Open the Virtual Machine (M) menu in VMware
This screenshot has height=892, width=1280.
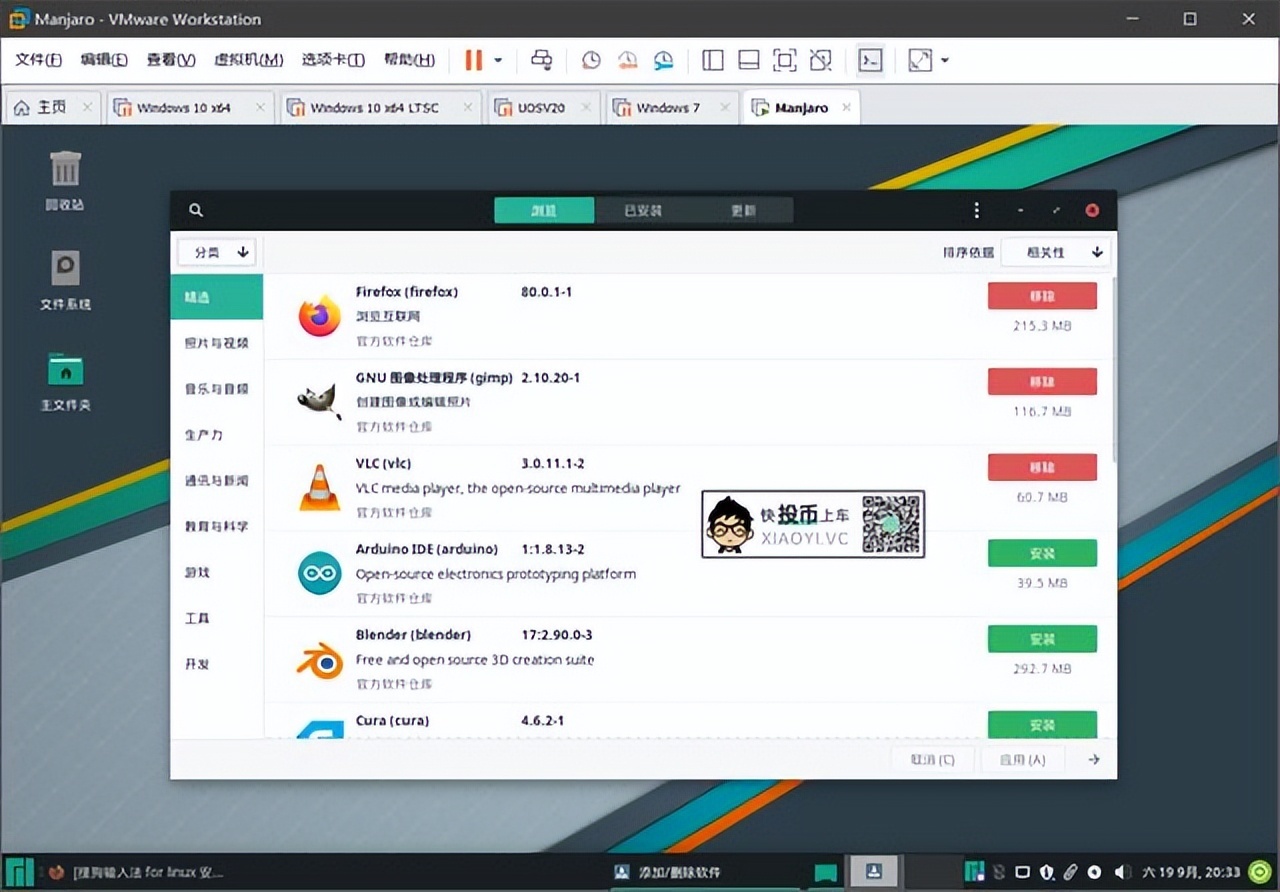[249, 60]
